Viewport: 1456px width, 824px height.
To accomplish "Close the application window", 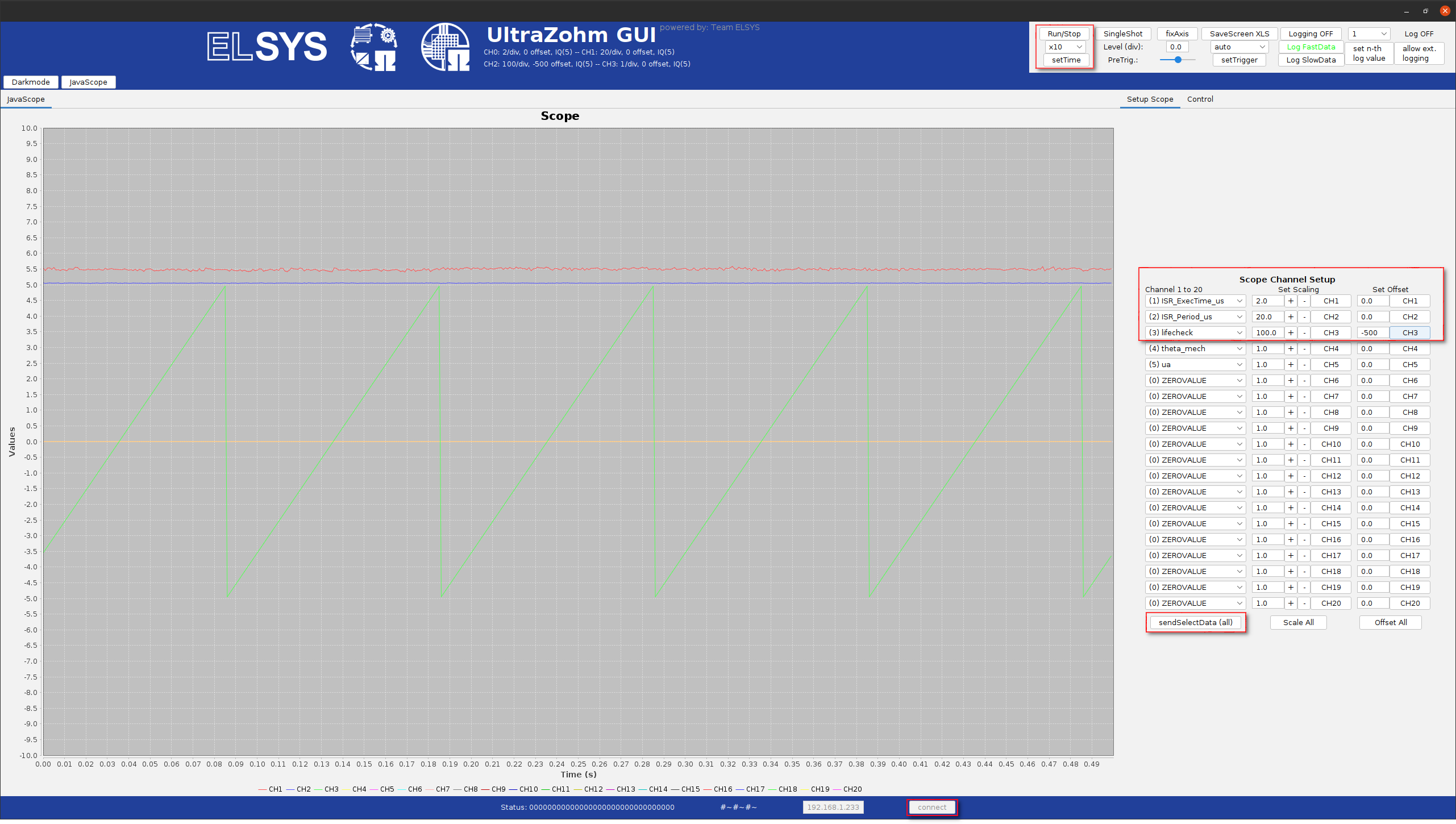I will (x=1445, y=11).
